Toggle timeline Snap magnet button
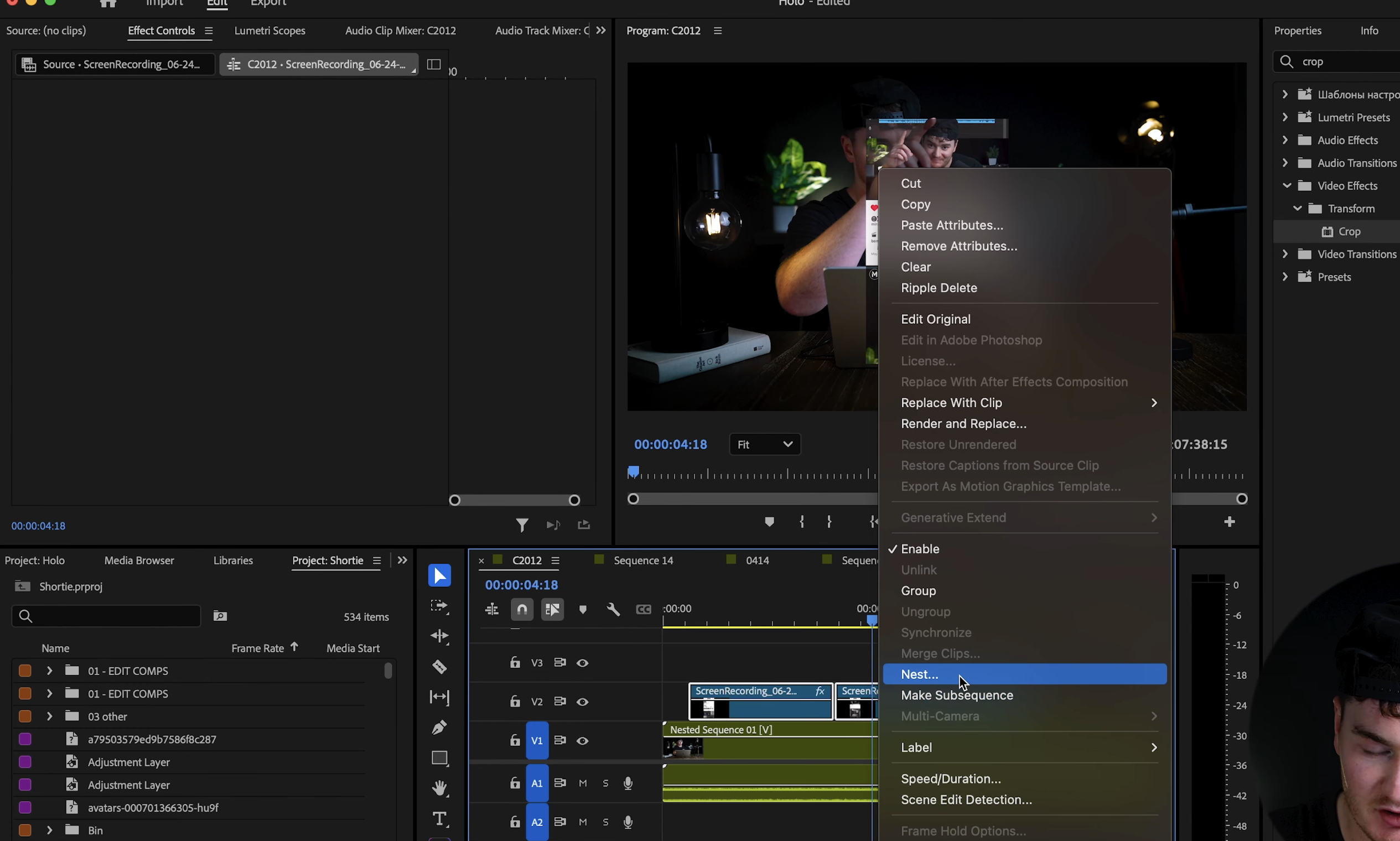This screenshot has height=841, width=1400. tap(522, 609)
